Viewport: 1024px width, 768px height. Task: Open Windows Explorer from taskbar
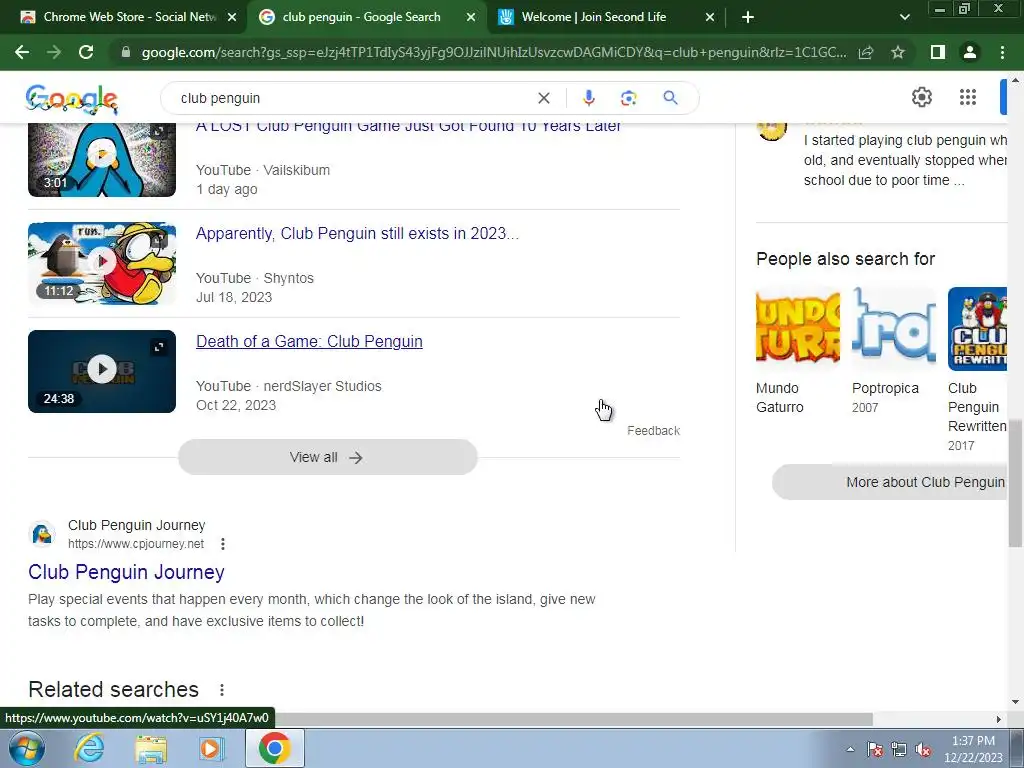coord(151,748)
